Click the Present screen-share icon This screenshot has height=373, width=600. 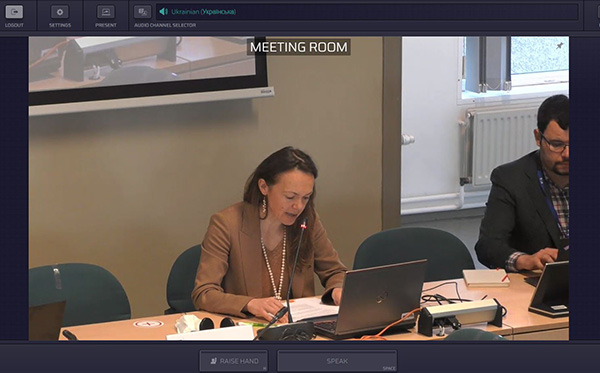coord(106,12)
